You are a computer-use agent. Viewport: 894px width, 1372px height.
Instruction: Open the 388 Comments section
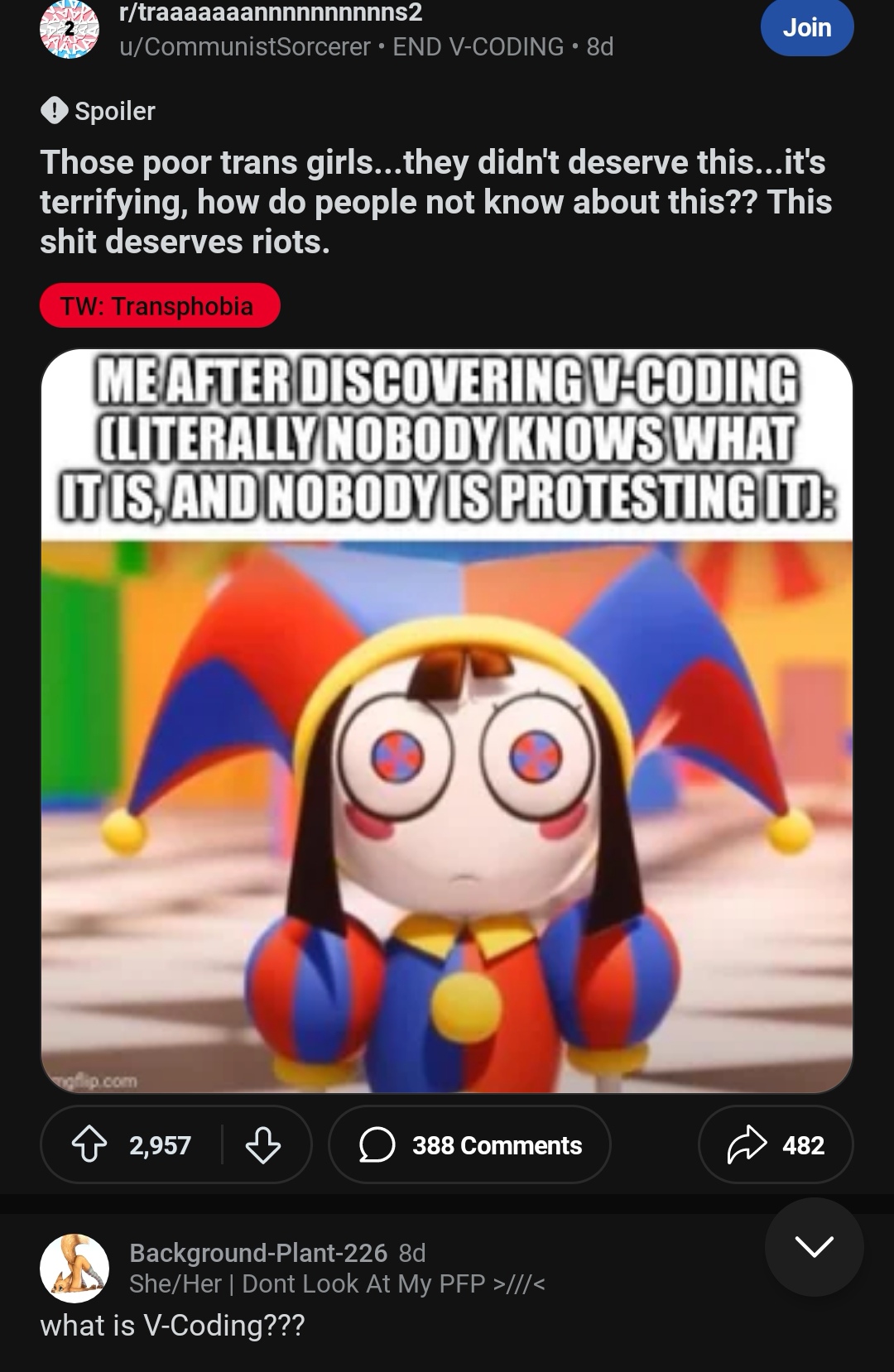click(x=470, y=1145)
